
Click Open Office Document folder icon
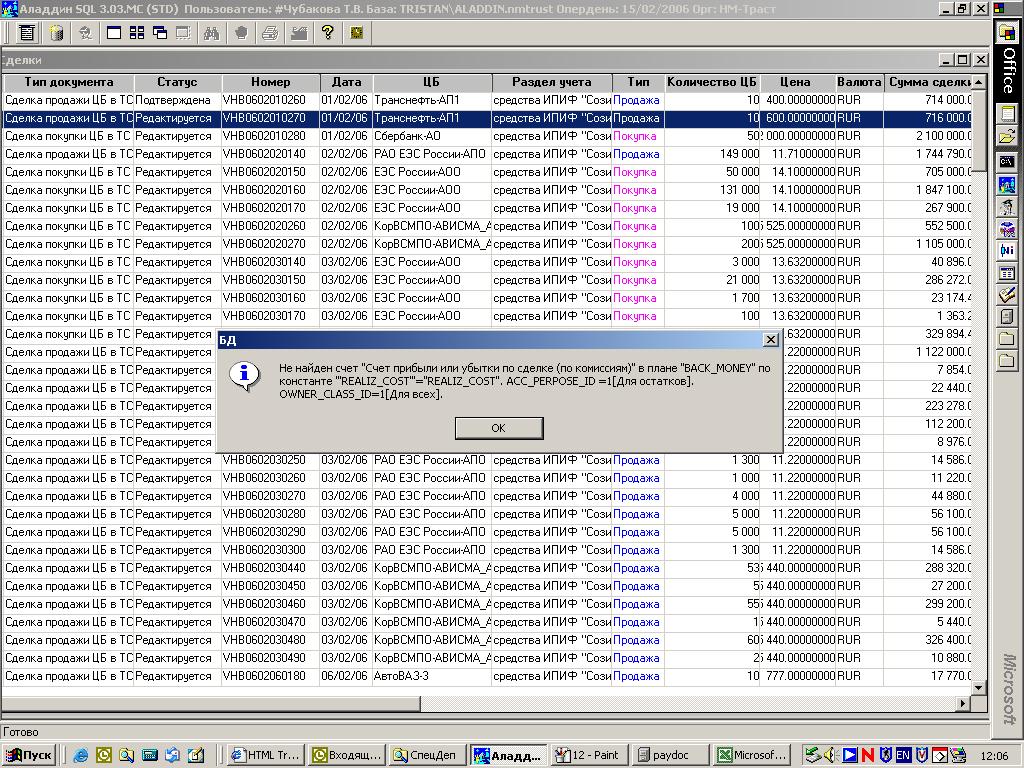(1007, 137)
